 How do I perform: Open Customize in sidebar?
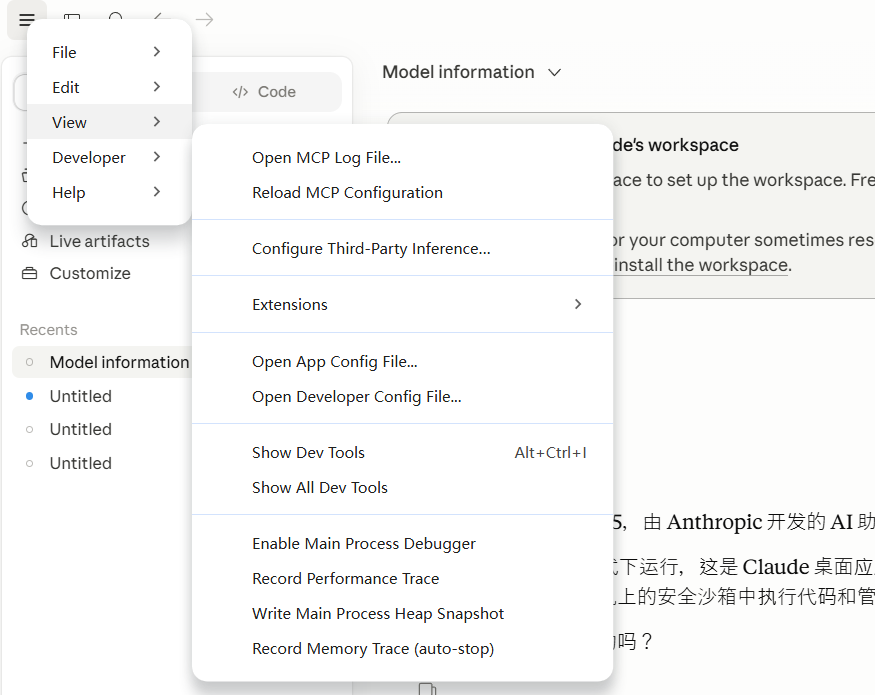tap(90, 274)
